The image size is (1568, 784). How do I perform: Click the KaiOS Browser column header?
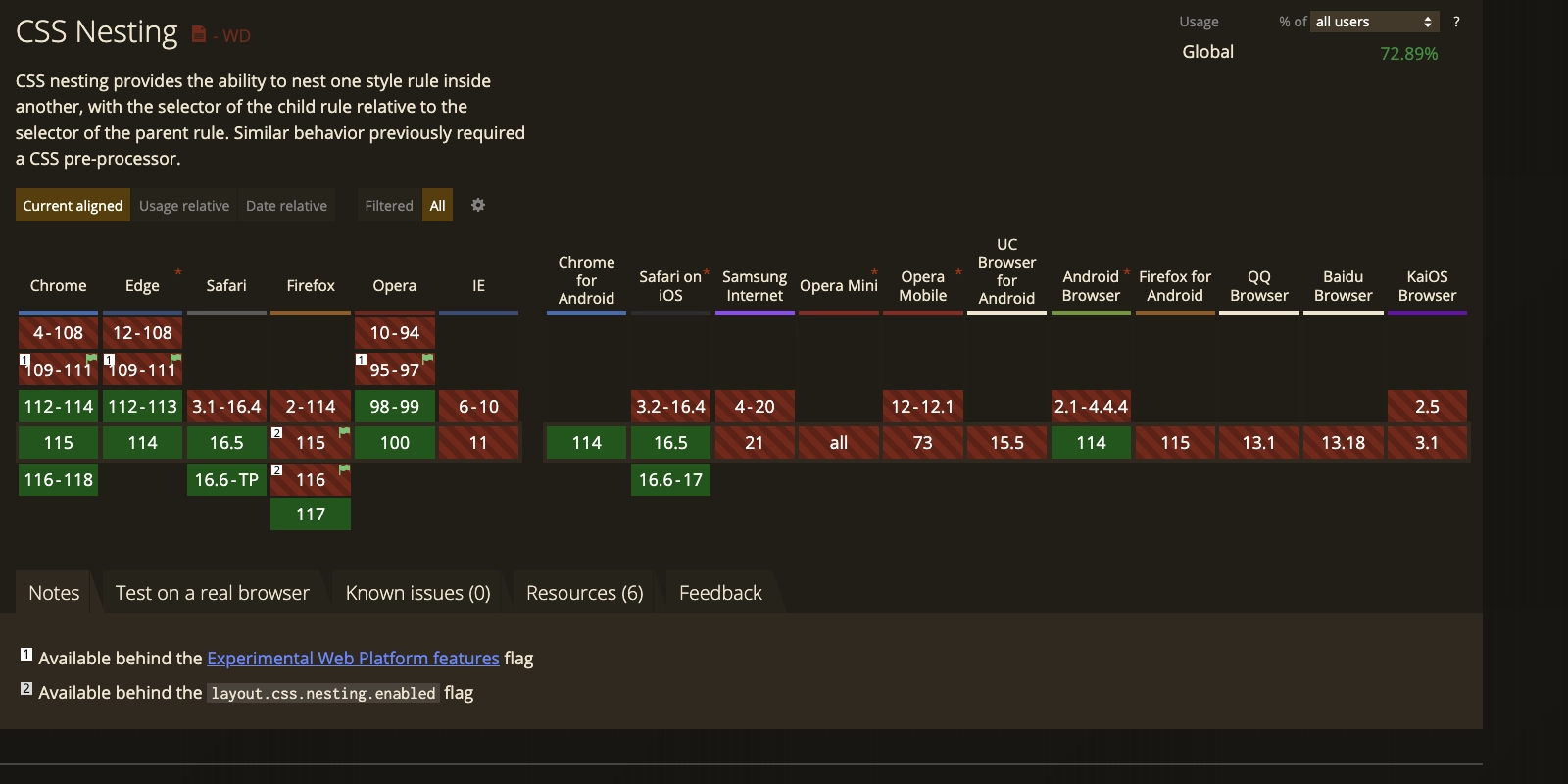pyautogui.click(x=1427, y=285)
